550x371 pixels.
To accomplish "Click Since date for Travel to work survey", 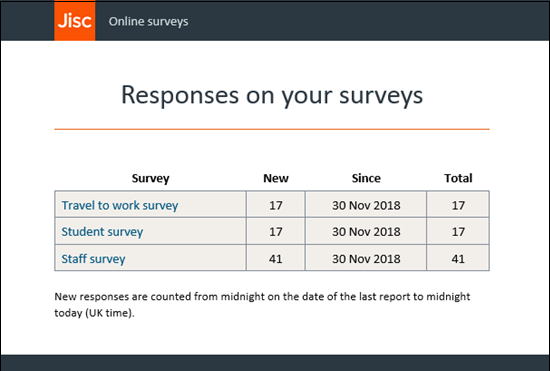I will click(366, 204).
